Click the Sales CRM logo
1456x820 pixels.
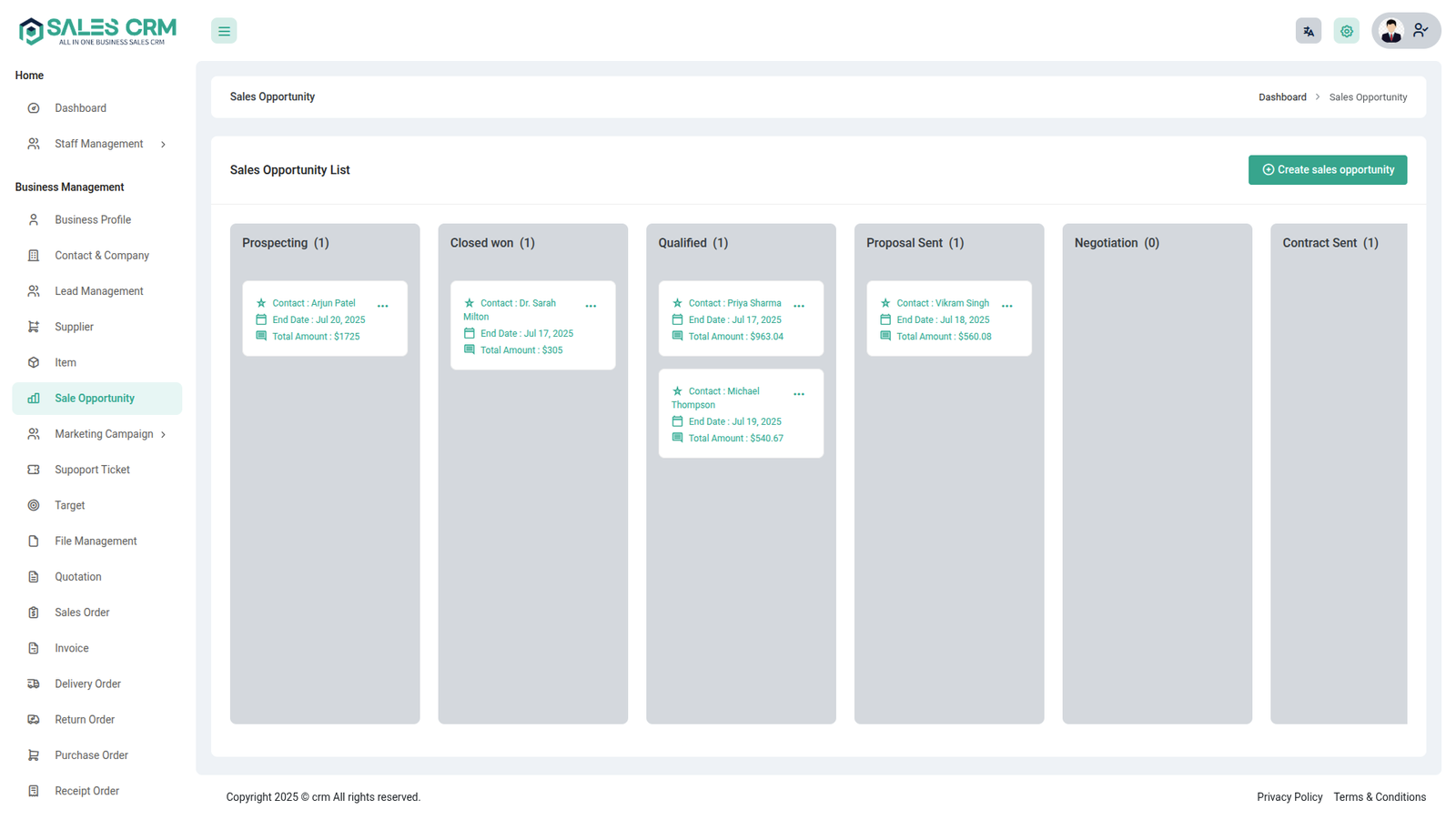[97, 31]
